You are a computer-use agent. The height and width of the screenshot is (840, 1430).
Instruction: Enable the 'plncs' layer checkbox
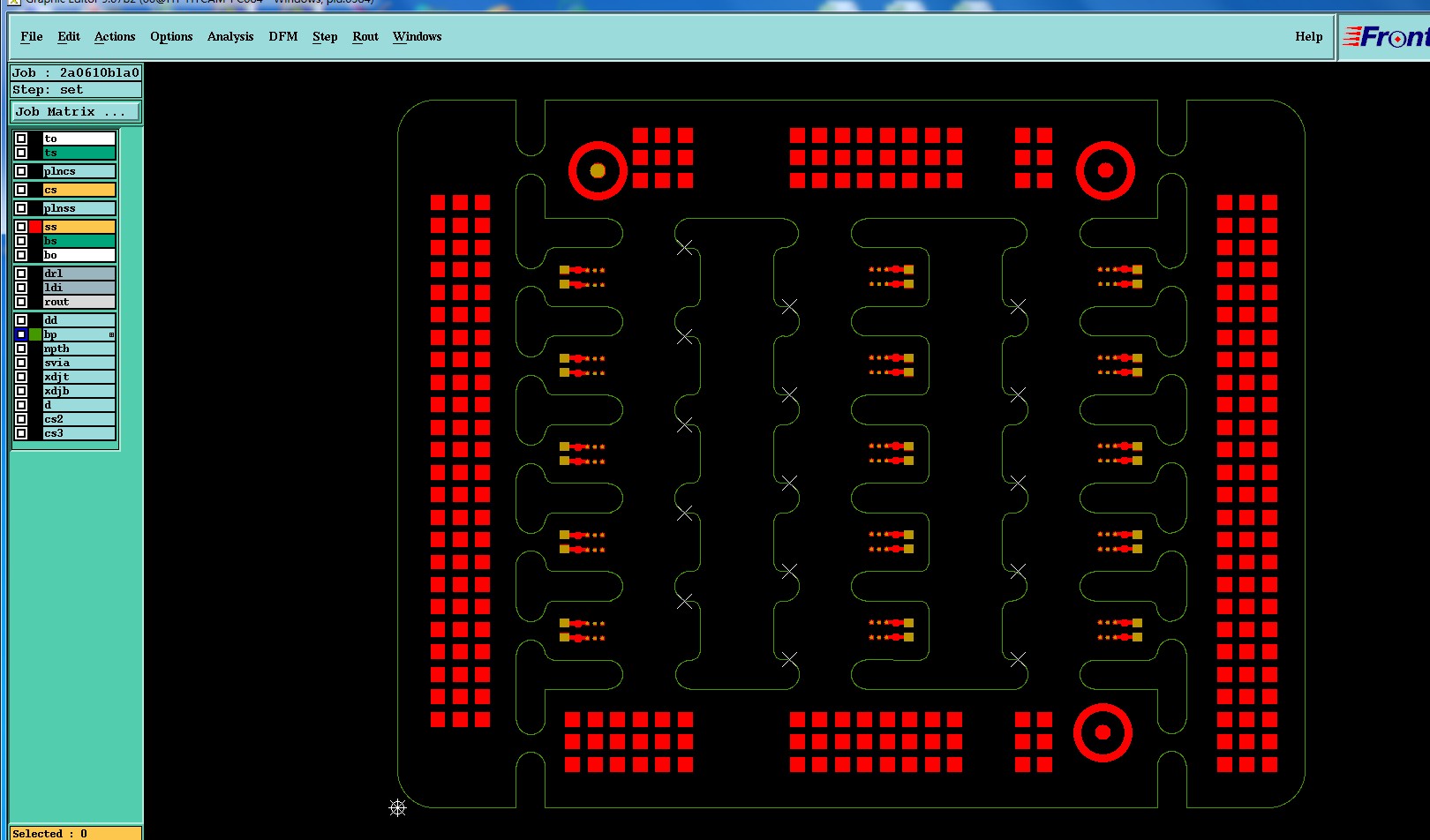coord(21,171)
